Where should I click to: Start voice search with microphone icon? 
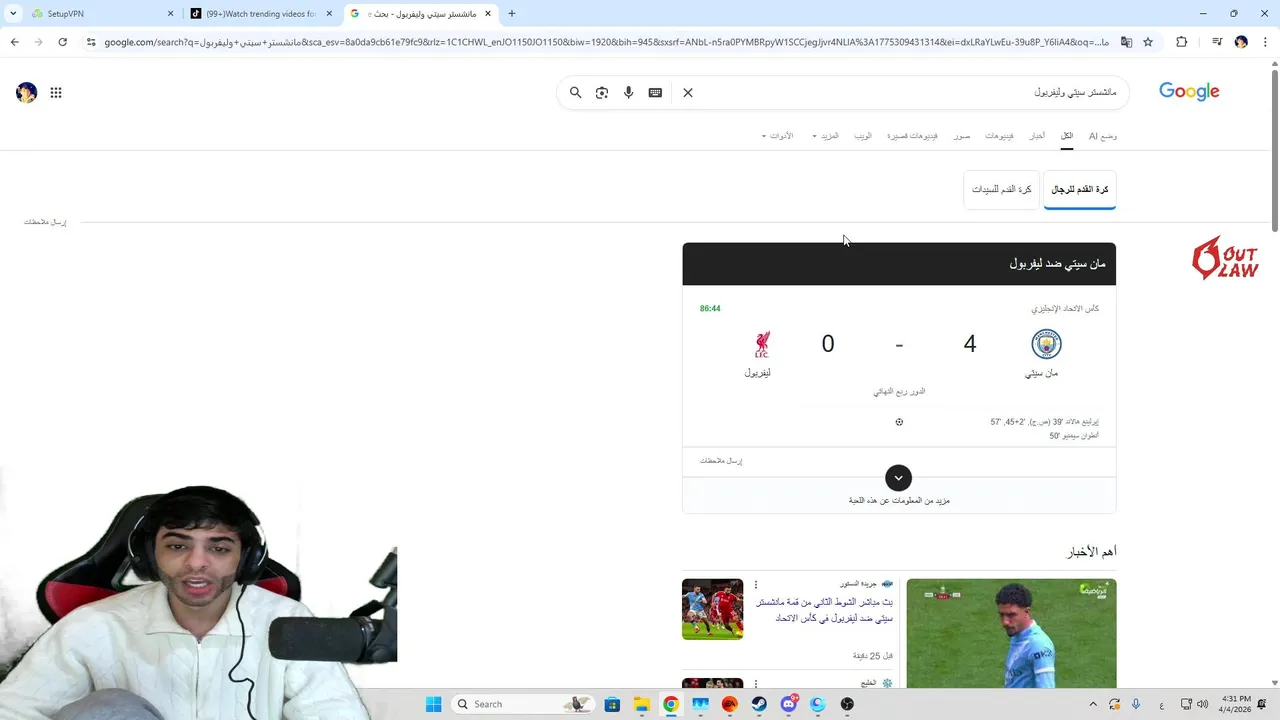[x=628, y=92]
